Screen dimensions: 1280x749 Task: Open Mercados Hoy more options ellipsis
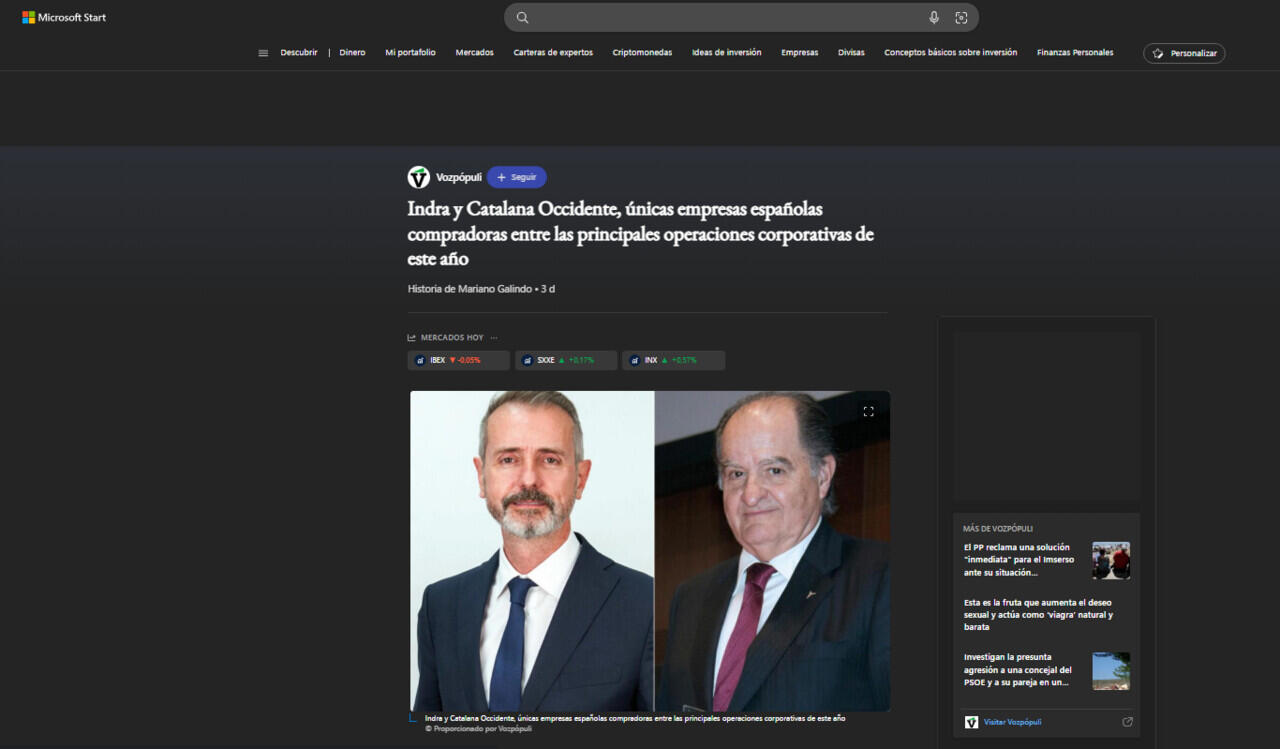494,338
